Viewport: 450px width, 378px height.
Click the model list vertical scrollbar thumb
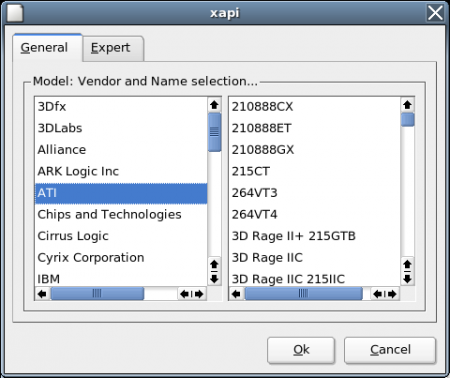[x=407, y=120]
